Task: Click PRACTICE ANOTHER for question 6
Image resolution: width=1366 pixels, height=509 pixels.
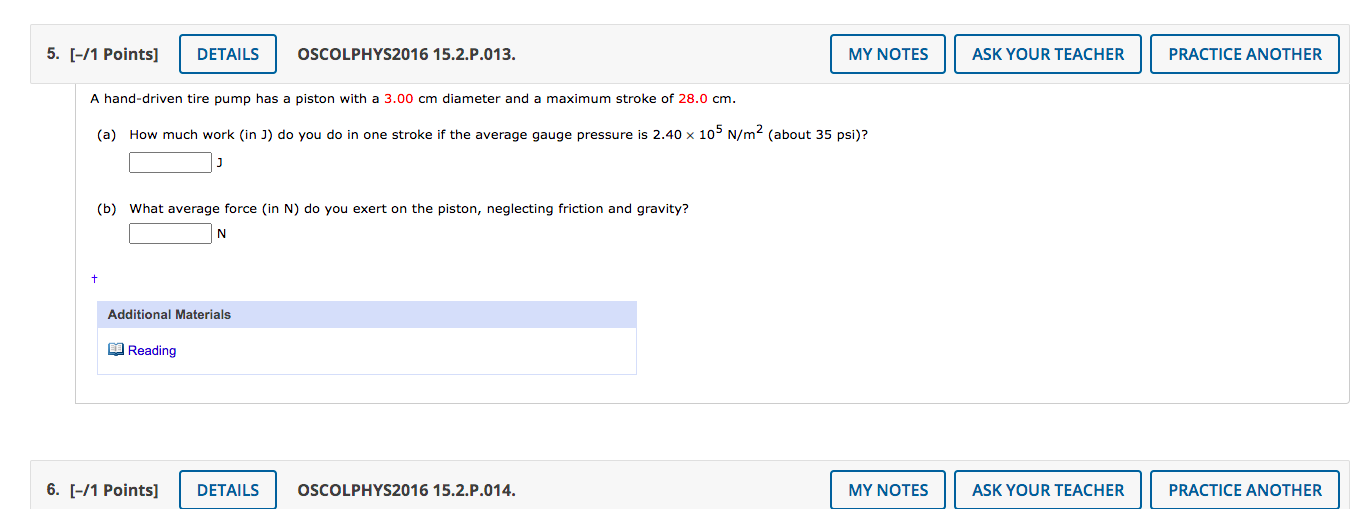Action: pyautogui.click(x=1245, y=490)
